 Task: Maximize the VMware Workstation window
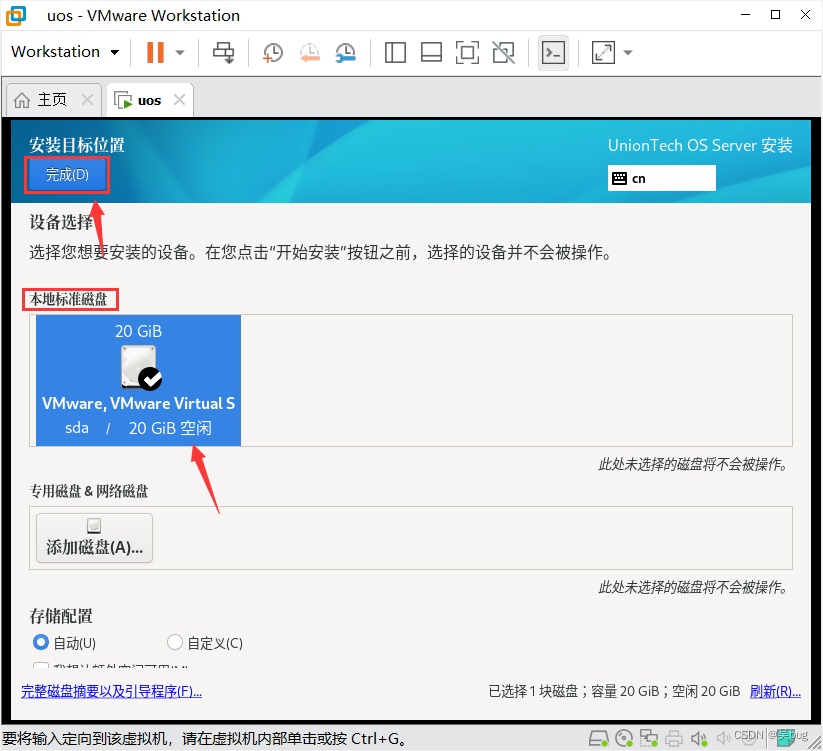775,15
